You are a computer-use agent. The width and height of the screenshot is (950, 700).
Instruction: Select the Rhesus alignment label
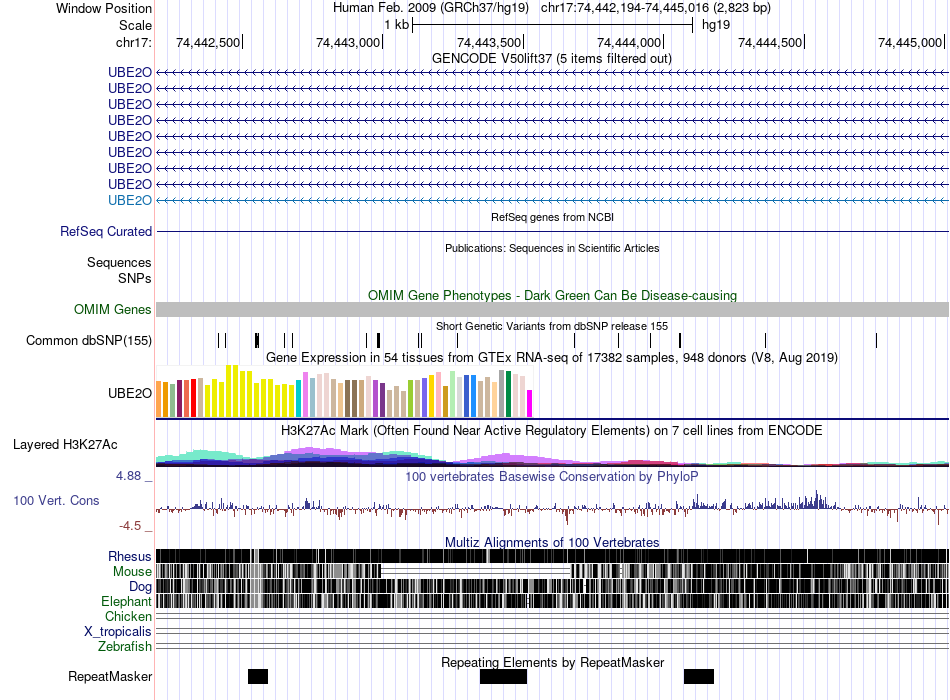[130, 556]
